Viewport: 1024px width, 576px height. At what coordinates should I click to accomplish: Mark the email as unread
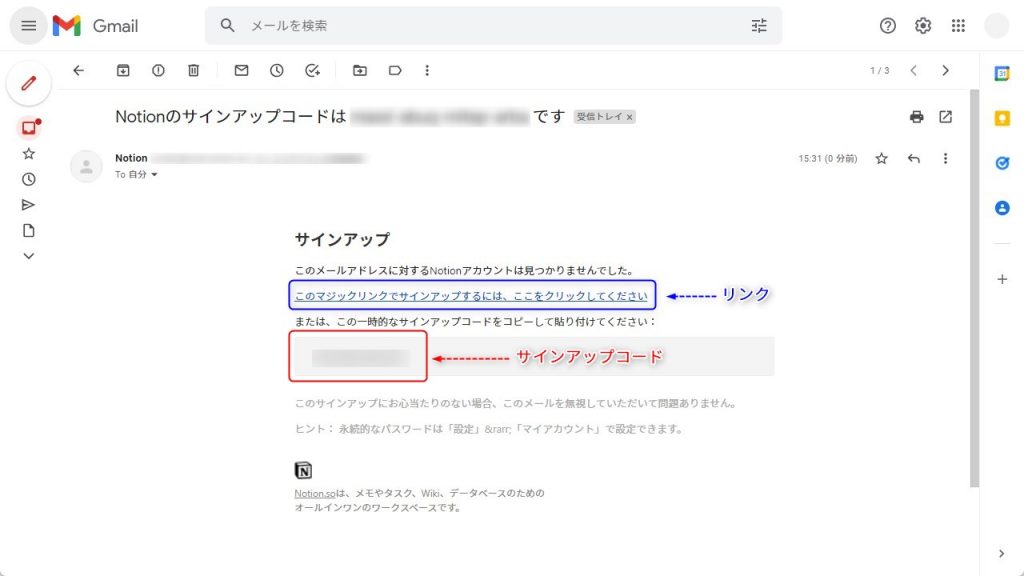(x=241, y=70)
